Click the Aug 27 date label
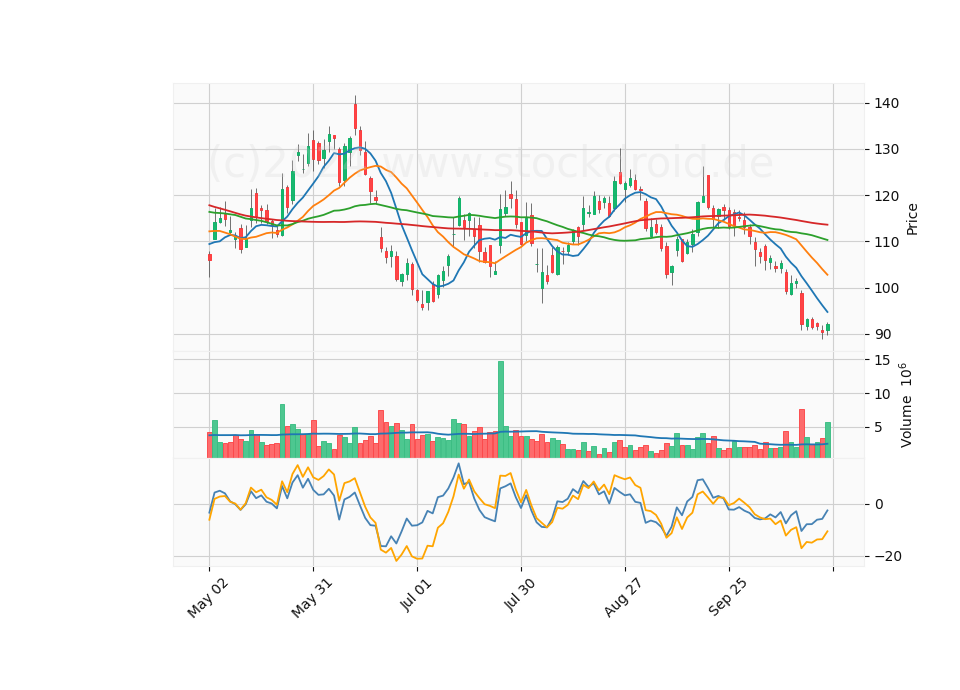The width and height of the screenshot is (960, 690). coord(623,598)
